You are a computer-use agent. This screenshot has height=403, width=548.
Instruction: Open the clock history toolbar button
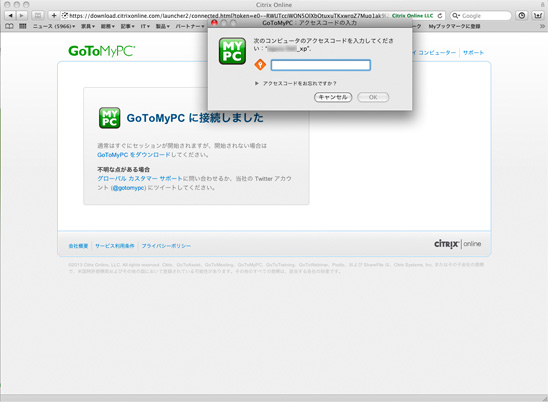(x=521, y=16)
